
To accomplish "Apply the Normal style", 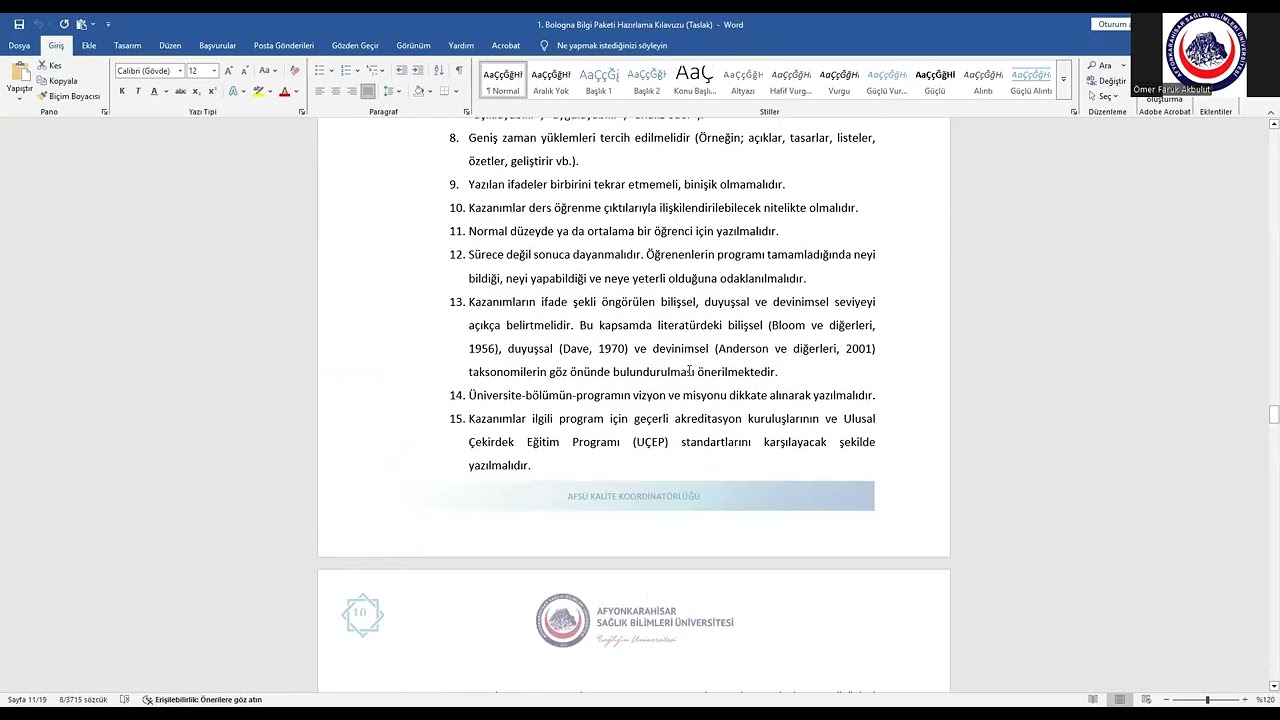I will tap(503, 80).
